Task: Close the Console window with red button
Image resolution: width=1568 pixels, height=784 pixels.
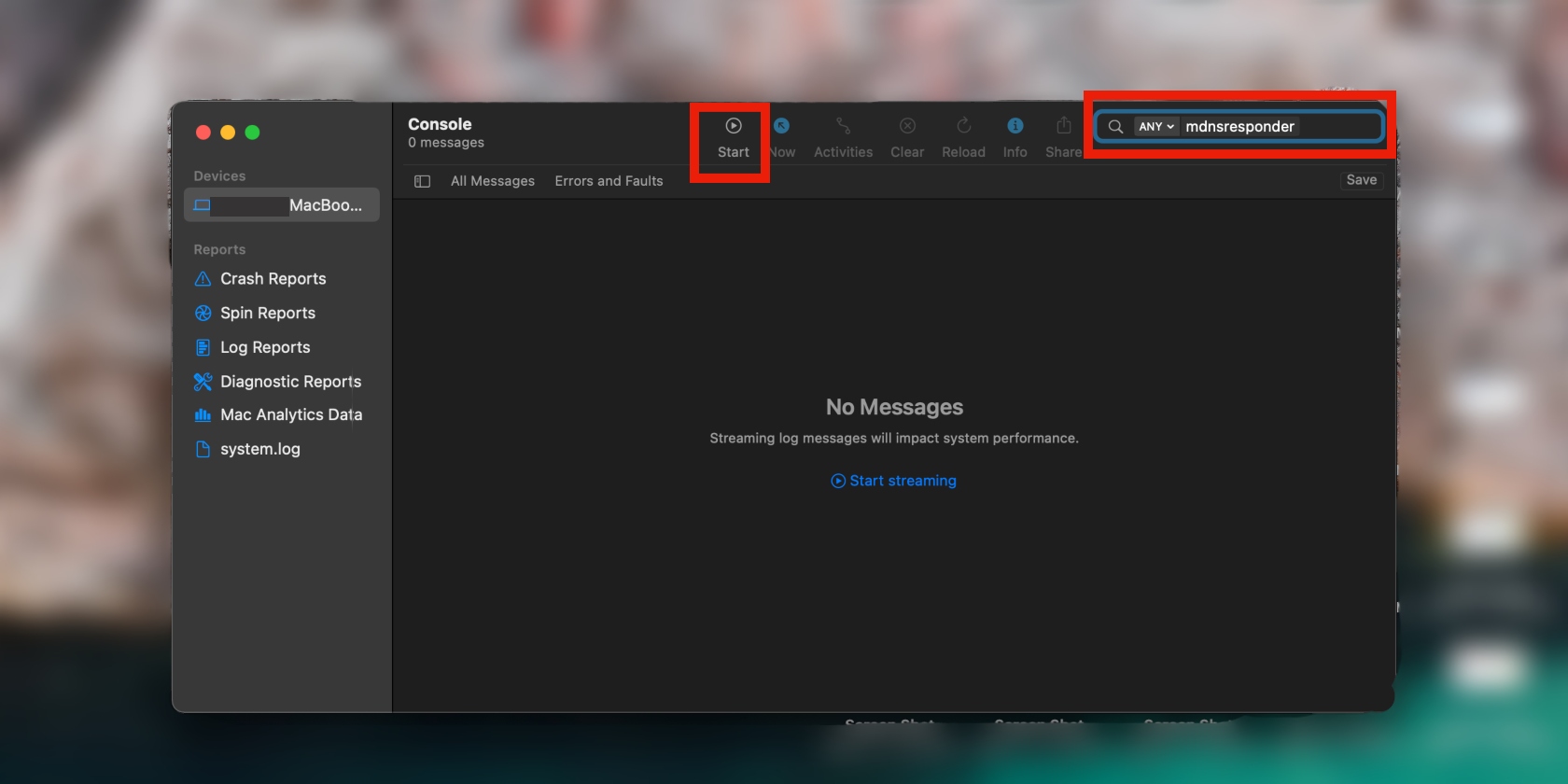Action: pos(203,133)
